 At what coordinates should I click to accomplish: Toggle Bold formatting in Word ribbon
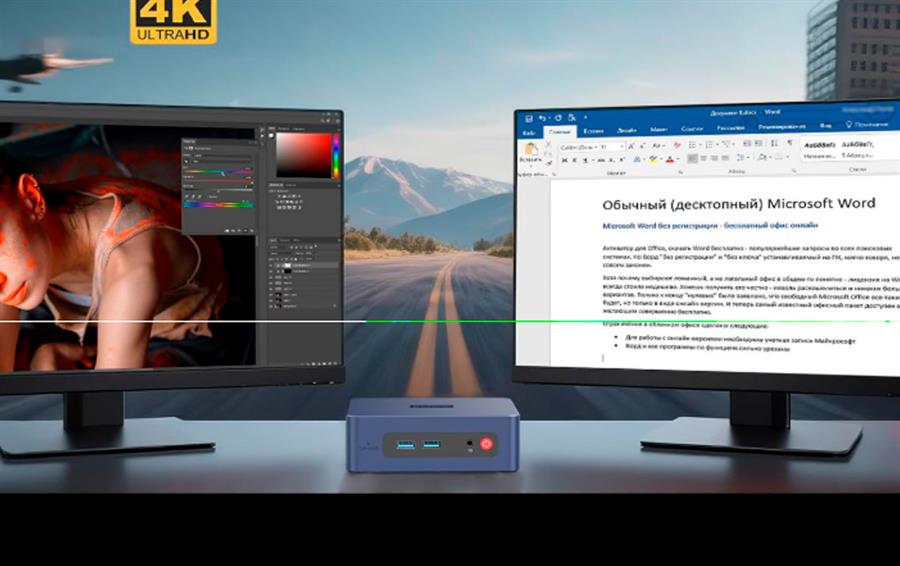[x=564, y=159]
